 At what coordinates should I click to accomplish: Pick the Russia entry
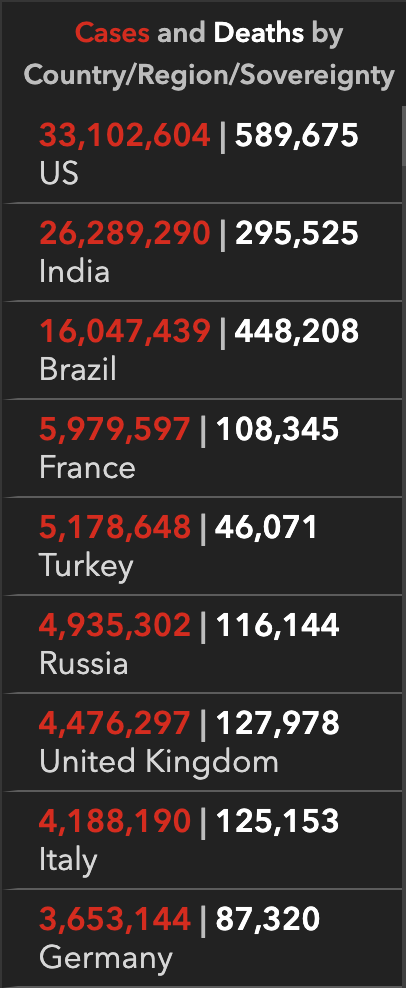tap(202, 644)
